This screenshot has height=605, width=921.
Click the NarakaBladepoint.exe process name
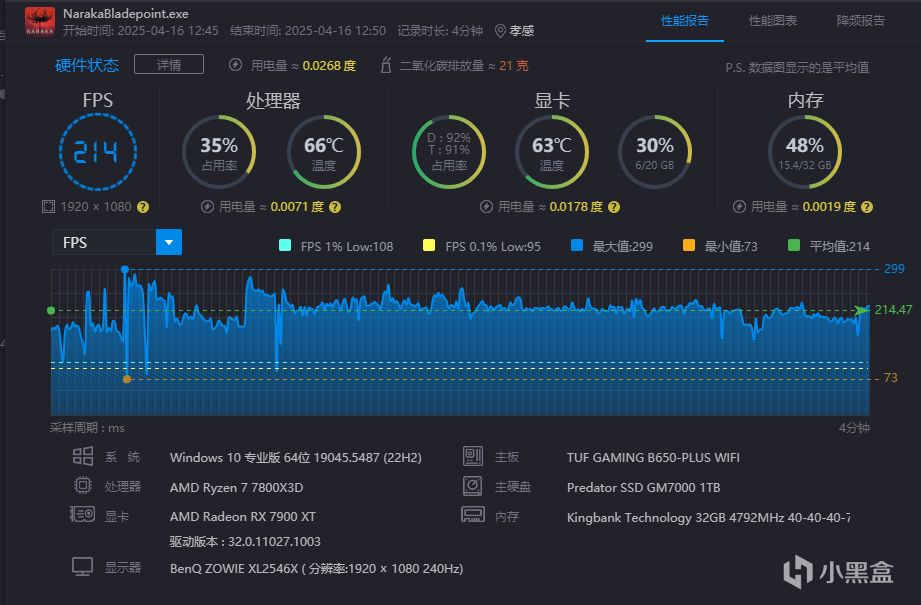point(126,14)
